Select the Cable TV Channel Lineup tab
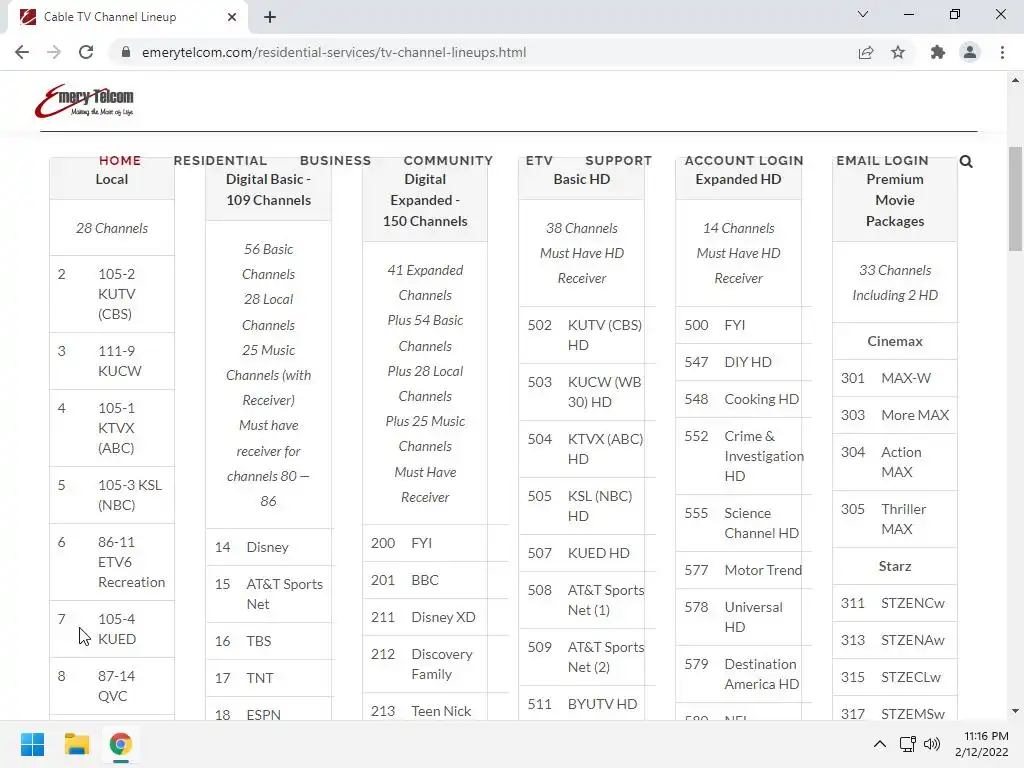Image resolution: width=1024 pixels, height=768 pixels. pos(127,17)
